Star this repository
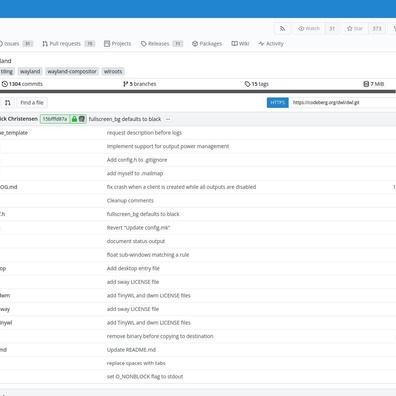 tap(355, 29)
